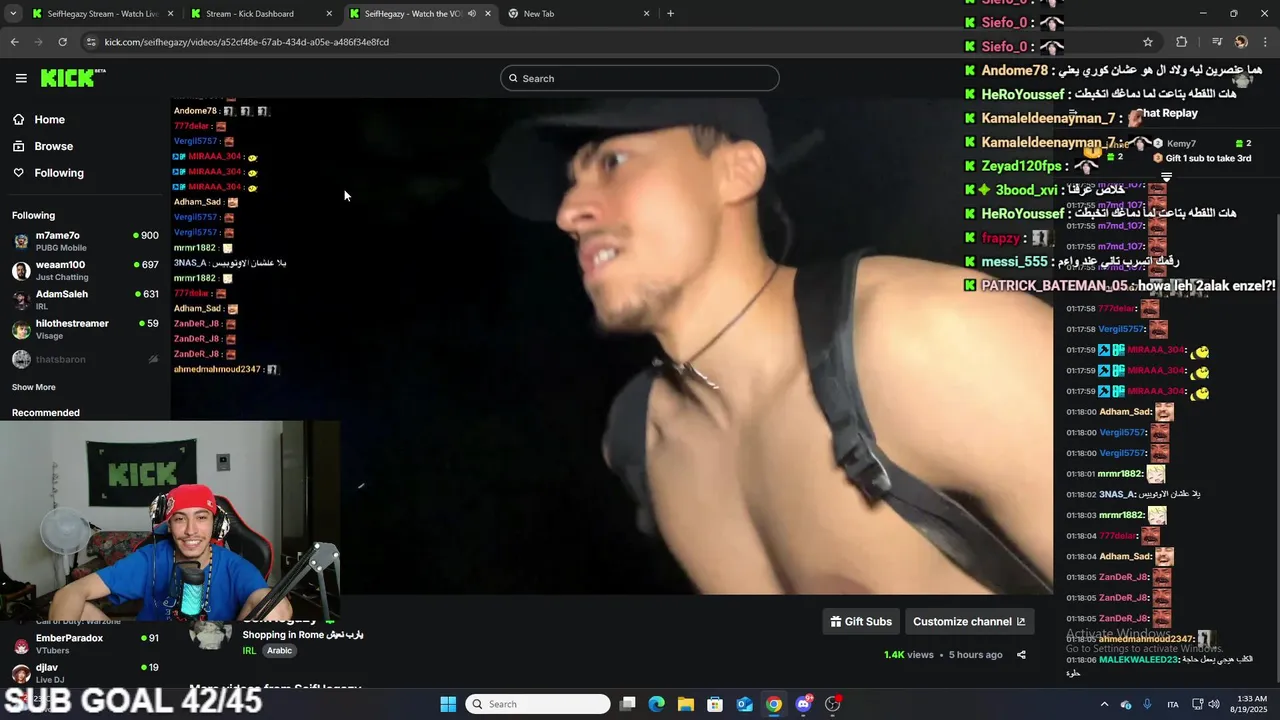Open OBS Studio from taskbar
Screen dimensions: 1280x720
coord(833,704)
